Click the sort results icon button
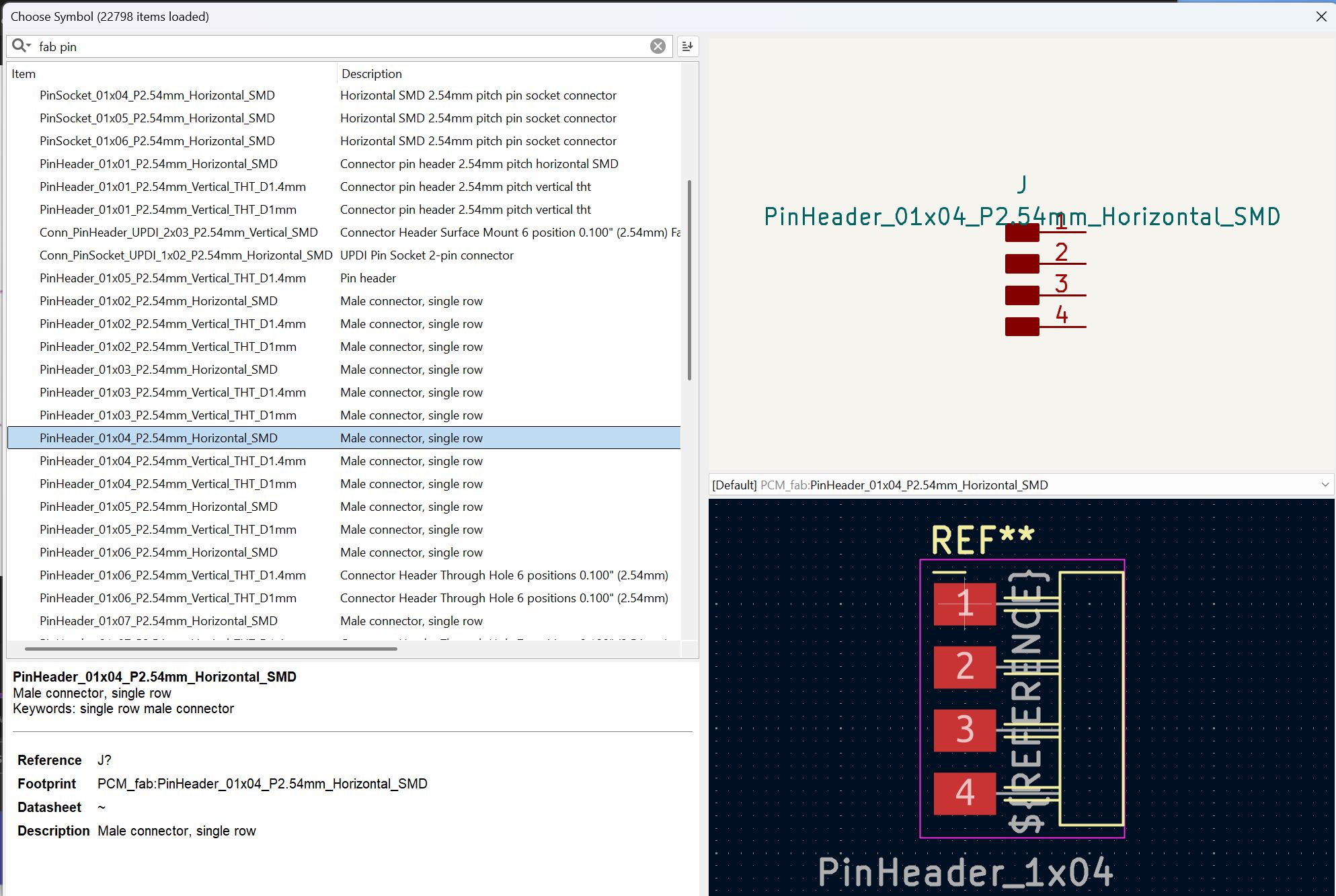1336x896 pixels. click(x=687, y=46)
